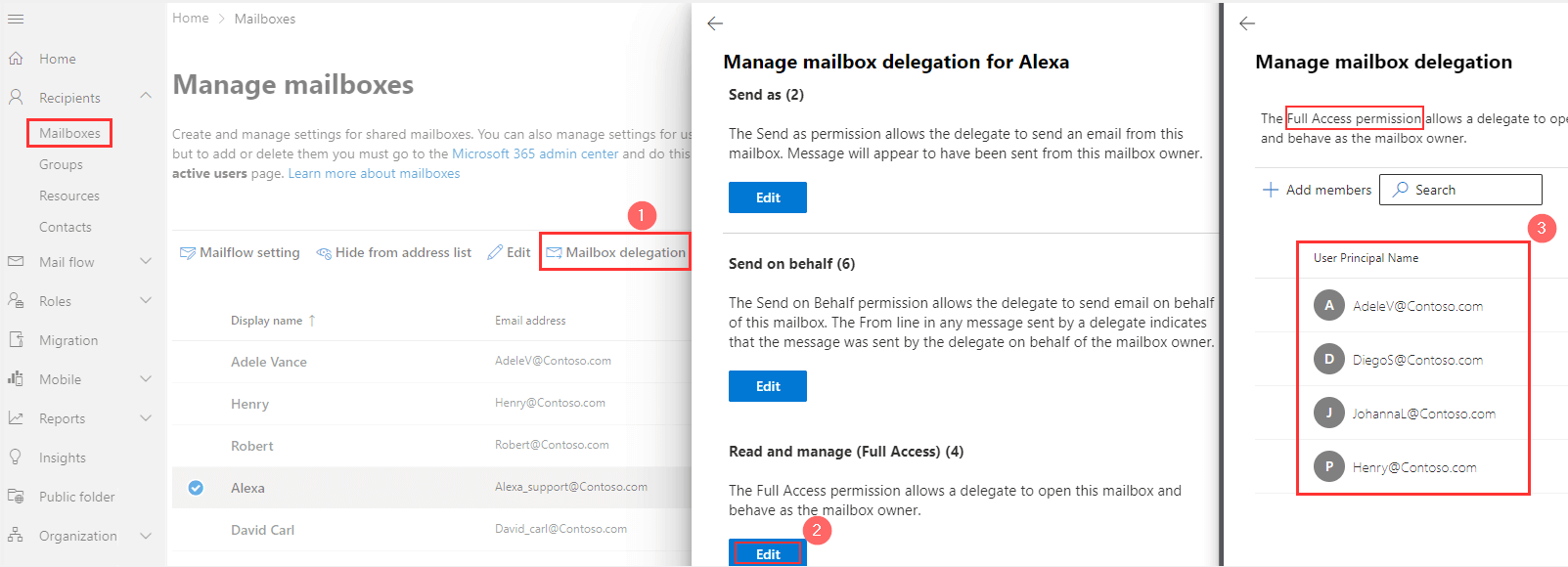Viewport: 1568px width, 567px height.
Task: Edit the Send on behalf permission
Action: [767, 385]
